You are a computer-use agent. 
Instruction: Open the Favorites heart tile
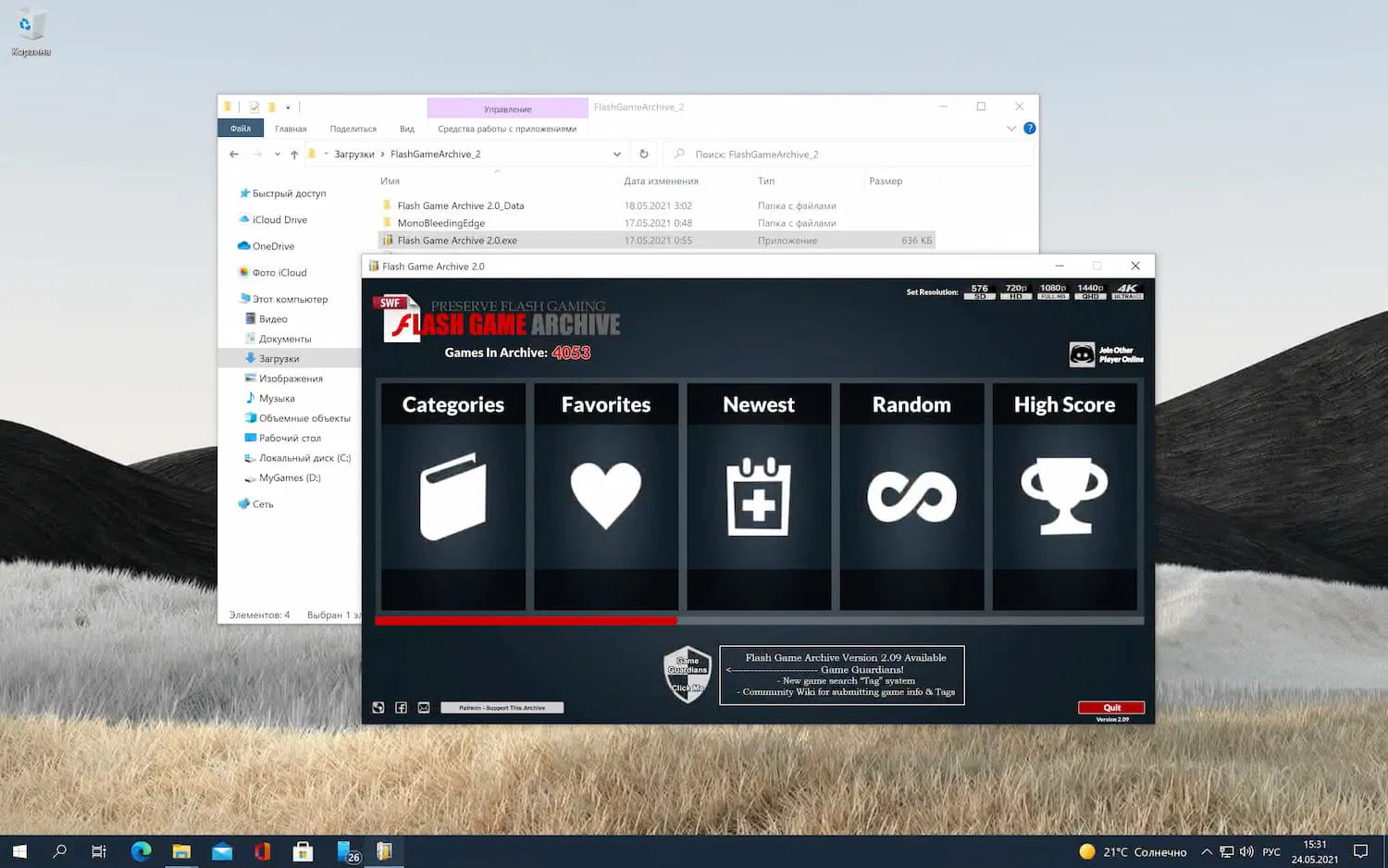point(606,497)
